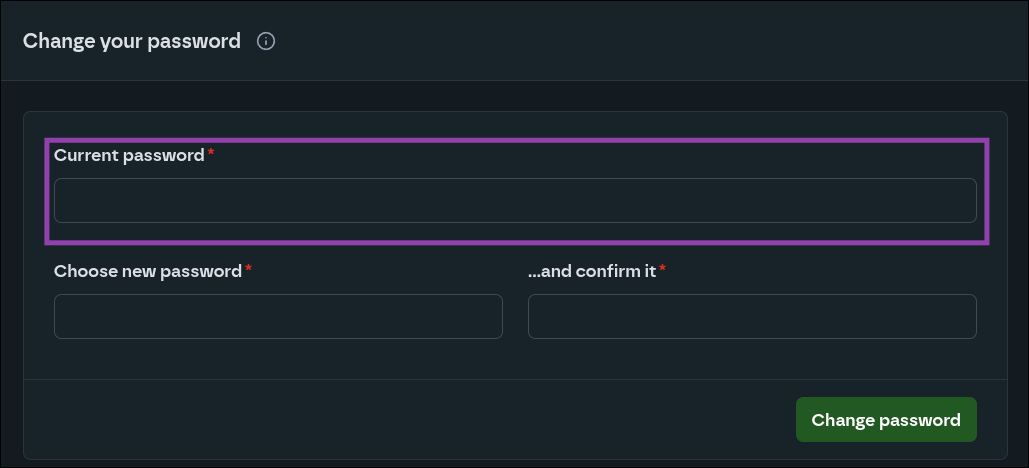
Task: Click the Current password input field
Action: pos(514,200)
